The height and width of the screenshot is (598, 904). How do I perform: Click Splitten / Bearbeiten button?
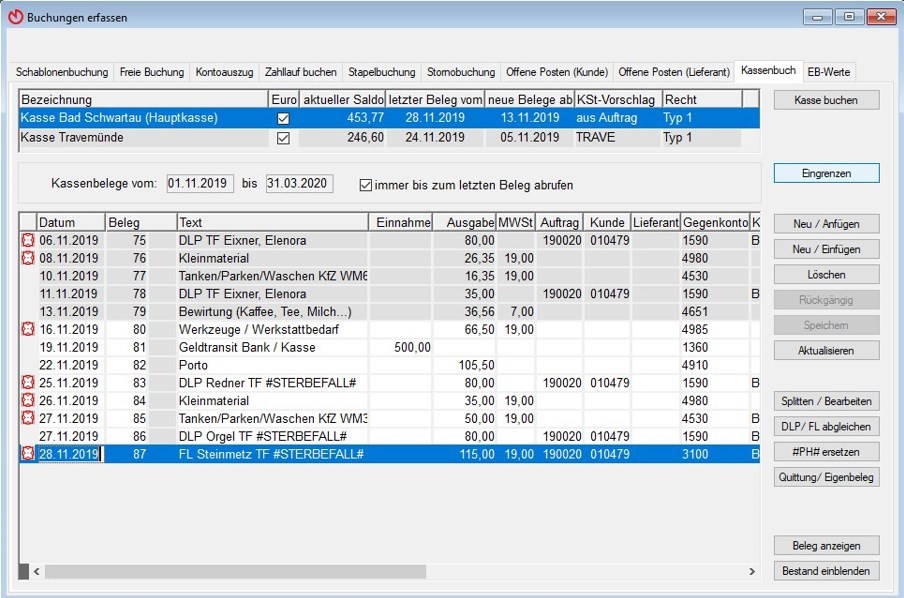[826, 401]
